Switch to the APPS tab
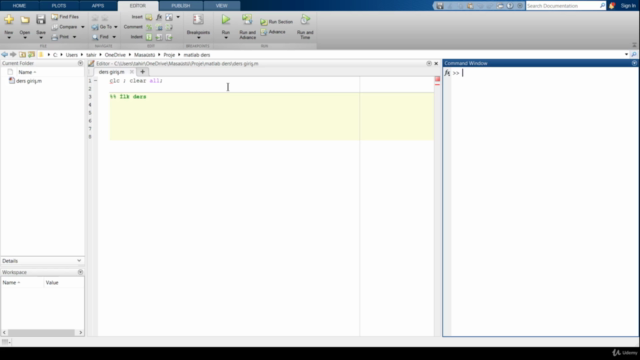The height and width of the screenshot is (360, 640). tap(98, 6)
